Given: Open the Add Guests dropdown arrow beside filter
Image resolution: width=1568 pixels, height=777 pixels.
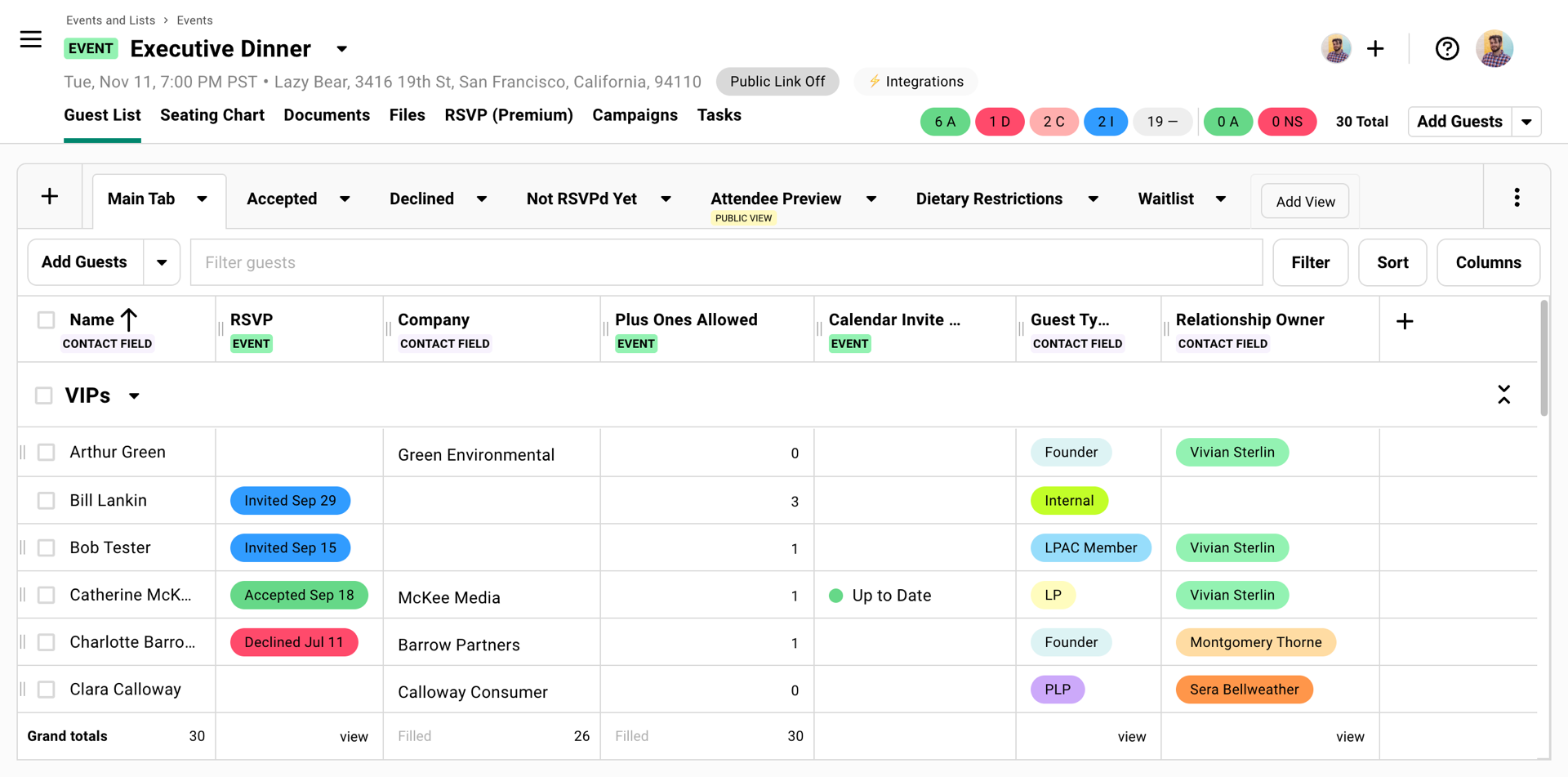Looking at the screenshot, I should point(162,262).
